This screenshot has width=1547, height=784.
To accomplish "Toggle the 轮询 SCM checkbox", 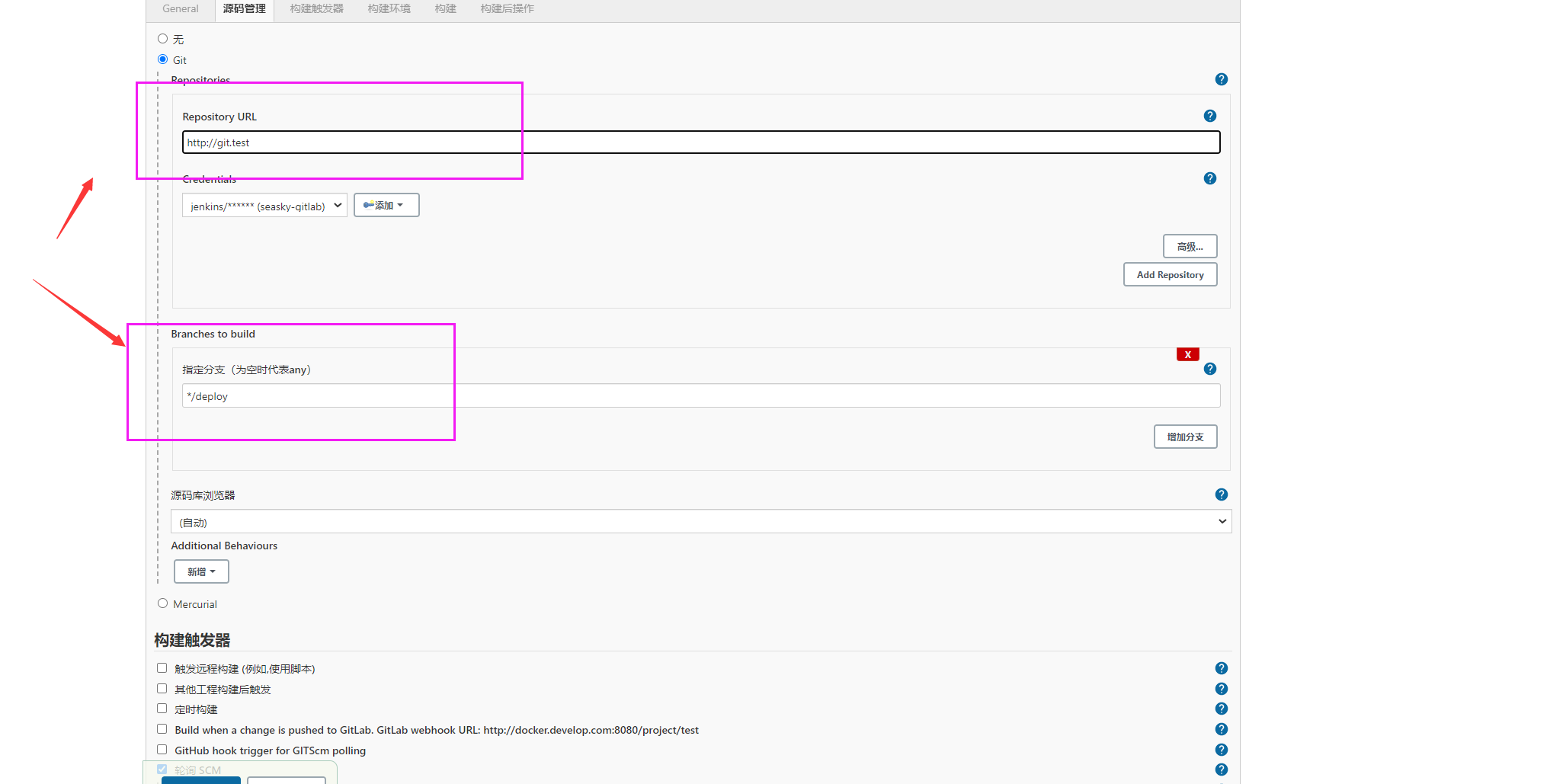I will click(x=162, y=769).
